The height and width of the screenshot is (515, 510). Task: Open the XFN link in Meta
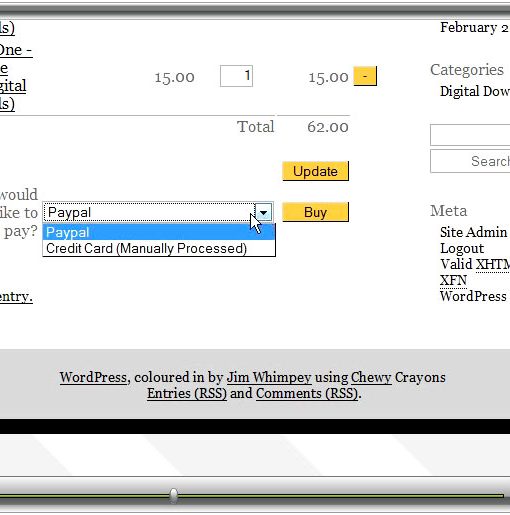pos(453,280)
